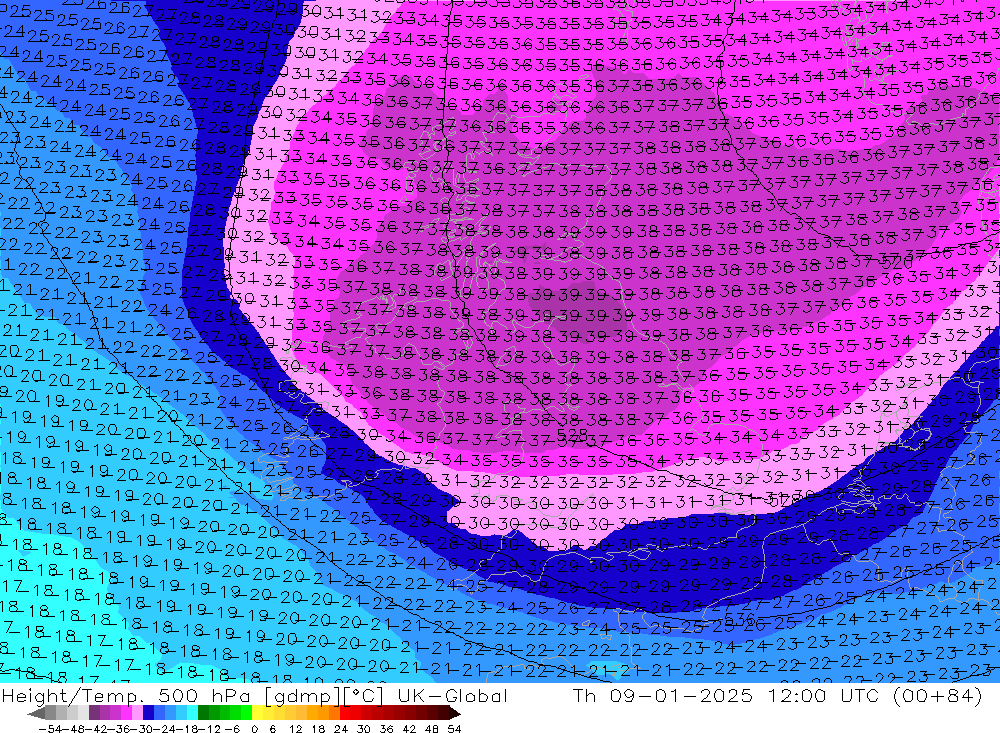Click the cyan legend swatch near -18

click(192, 712)
